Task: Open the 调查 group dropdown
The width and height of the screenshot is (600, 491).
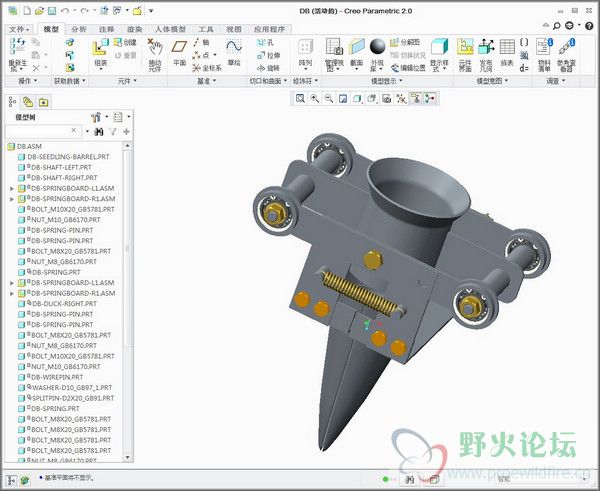Action: (x=555, y=81)
